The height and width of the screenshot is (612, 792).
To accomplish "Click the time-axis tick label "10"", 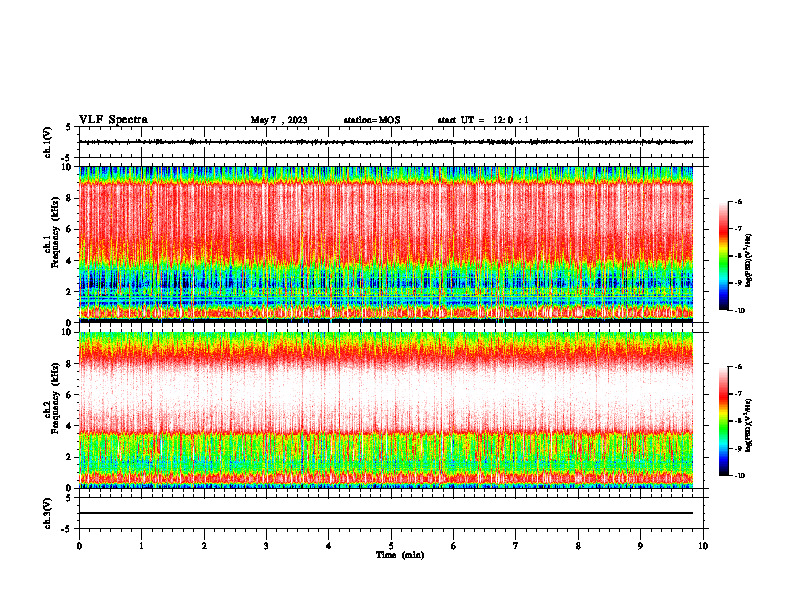I will pos(703,546).
